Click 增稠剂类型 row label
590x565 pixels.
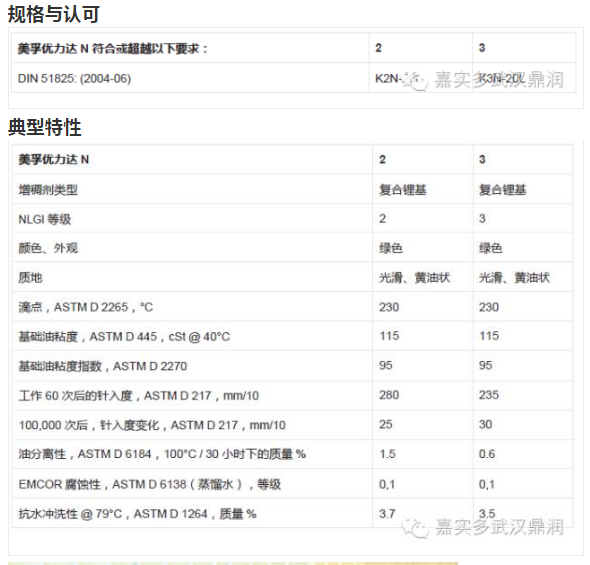point(48,190)
